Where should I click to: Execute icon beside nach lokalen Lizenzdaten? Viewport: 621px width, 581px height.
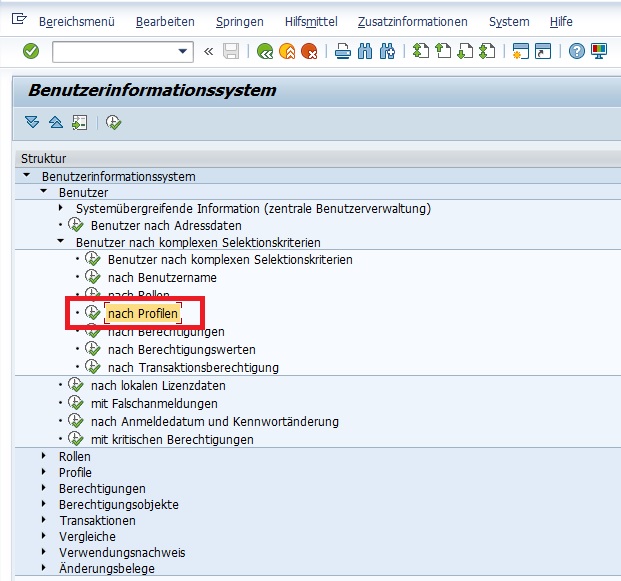(x=75, y=385)
